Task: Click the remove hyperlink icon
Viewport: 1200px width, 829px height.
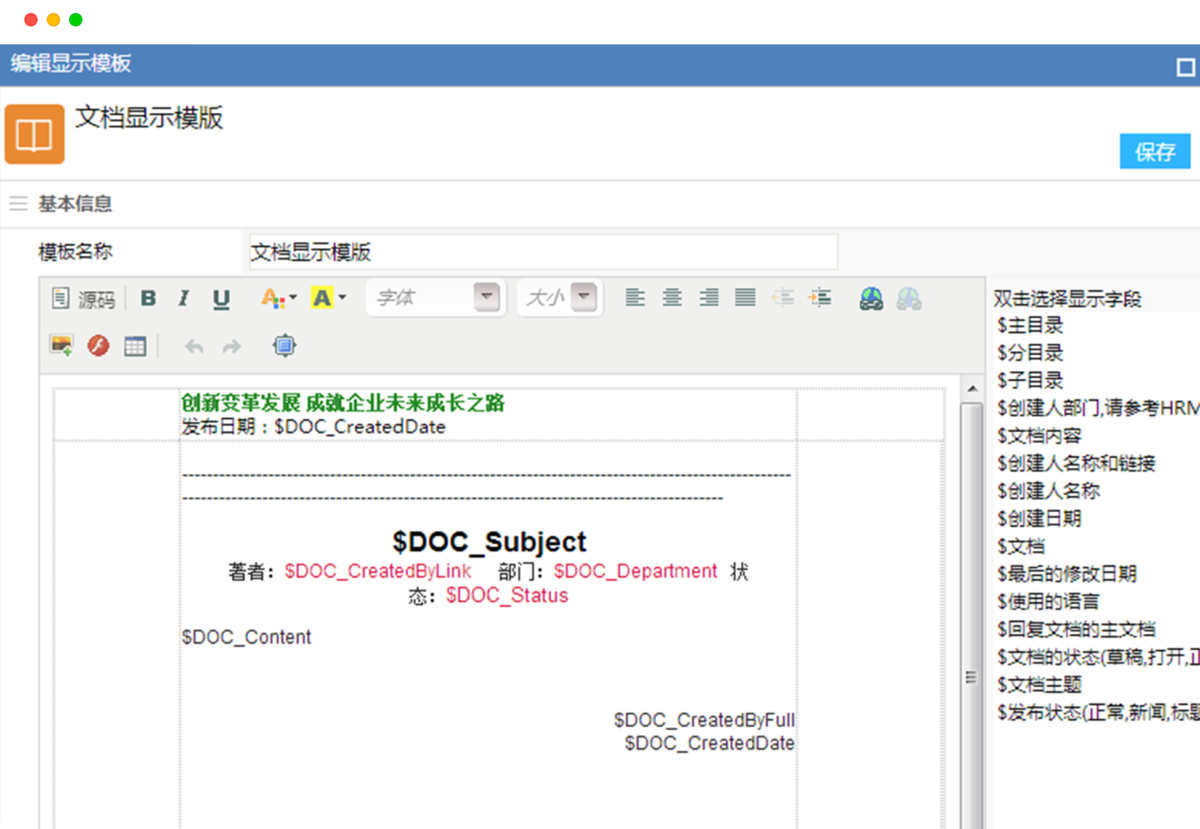Action: click(x=908, y=298)
